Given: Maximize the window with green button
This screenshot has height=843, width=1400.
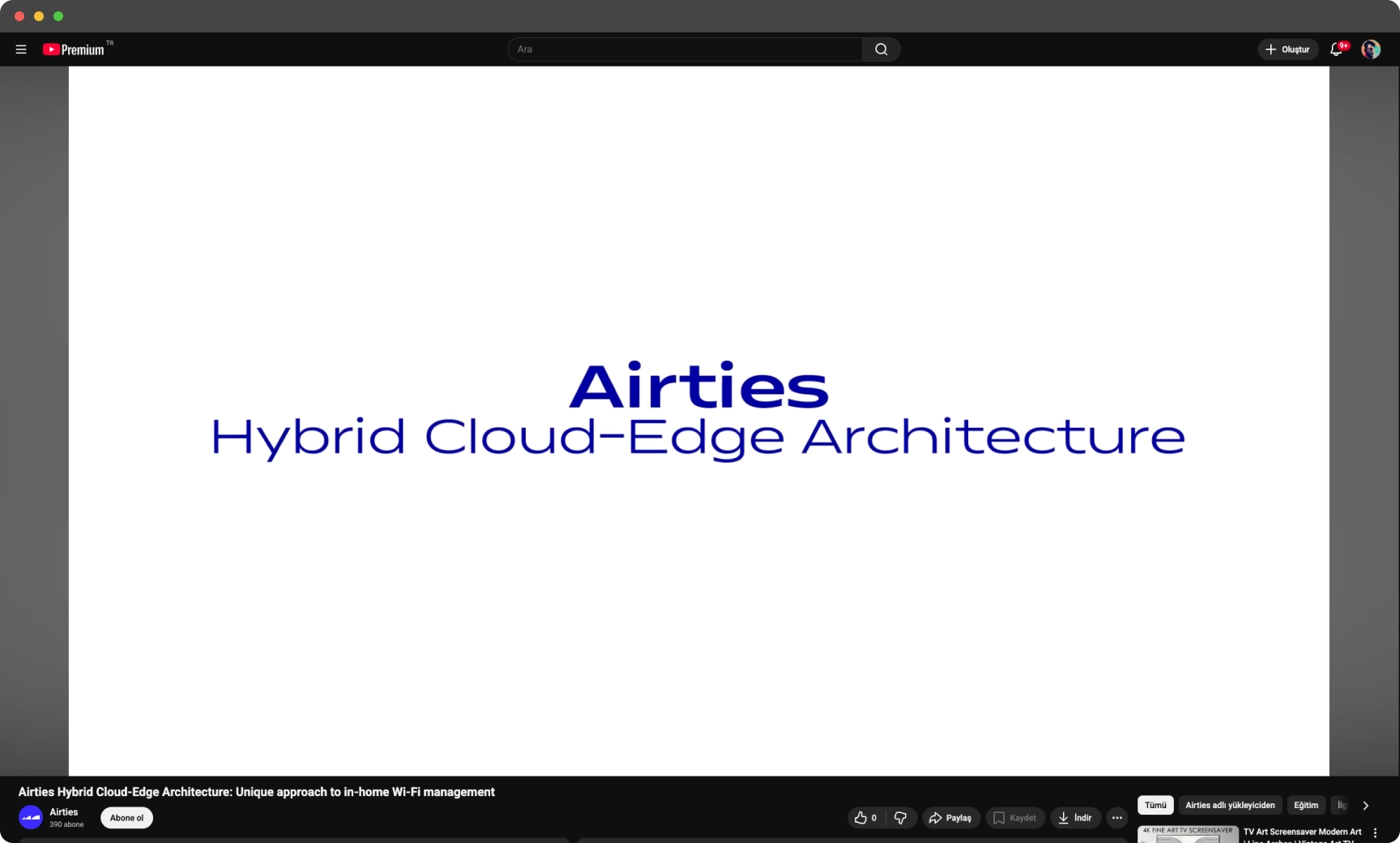Looking at the screenshot, I should coord(58,16).
